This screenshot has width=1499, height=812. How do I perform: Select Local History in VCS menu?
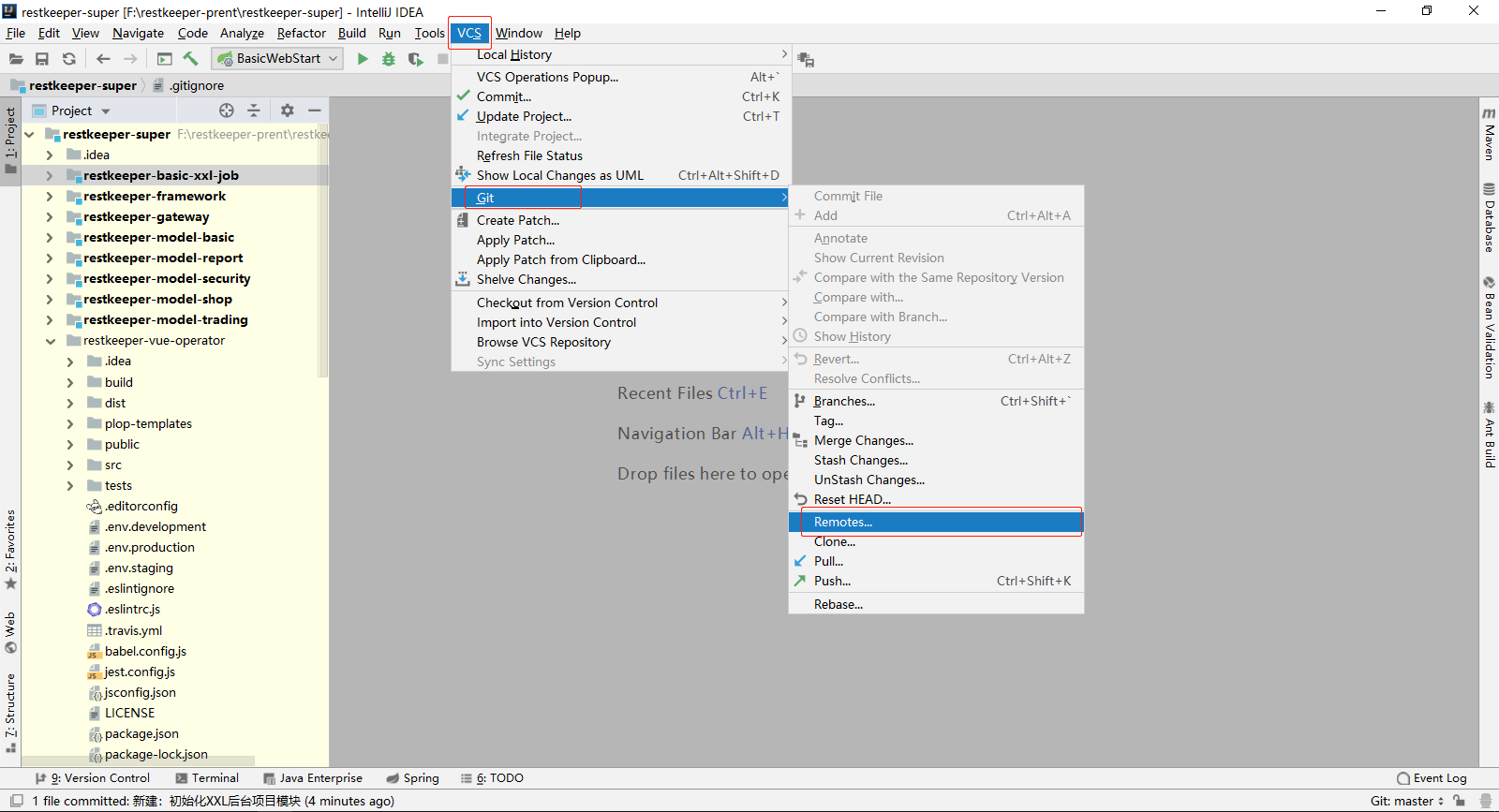pos(622,55)
